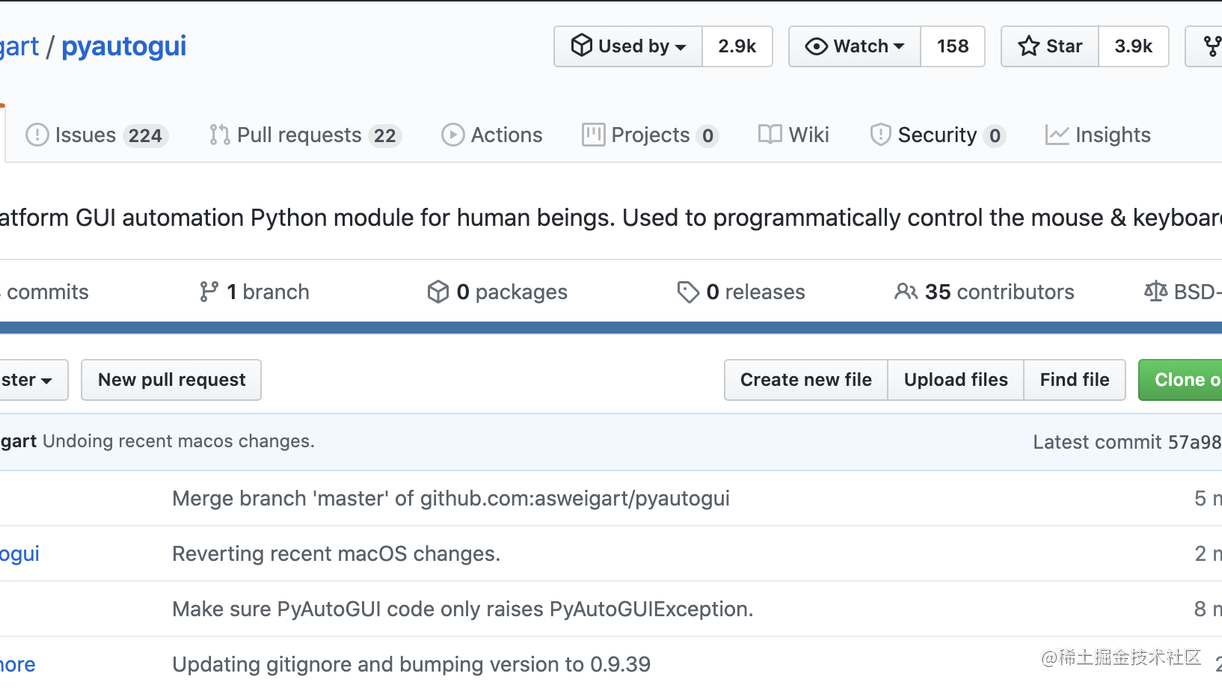Image resolution: width=1222 pixels, height=688 pixels.
Task: Switch to the Pull requests tab
Action: [300, 134]
